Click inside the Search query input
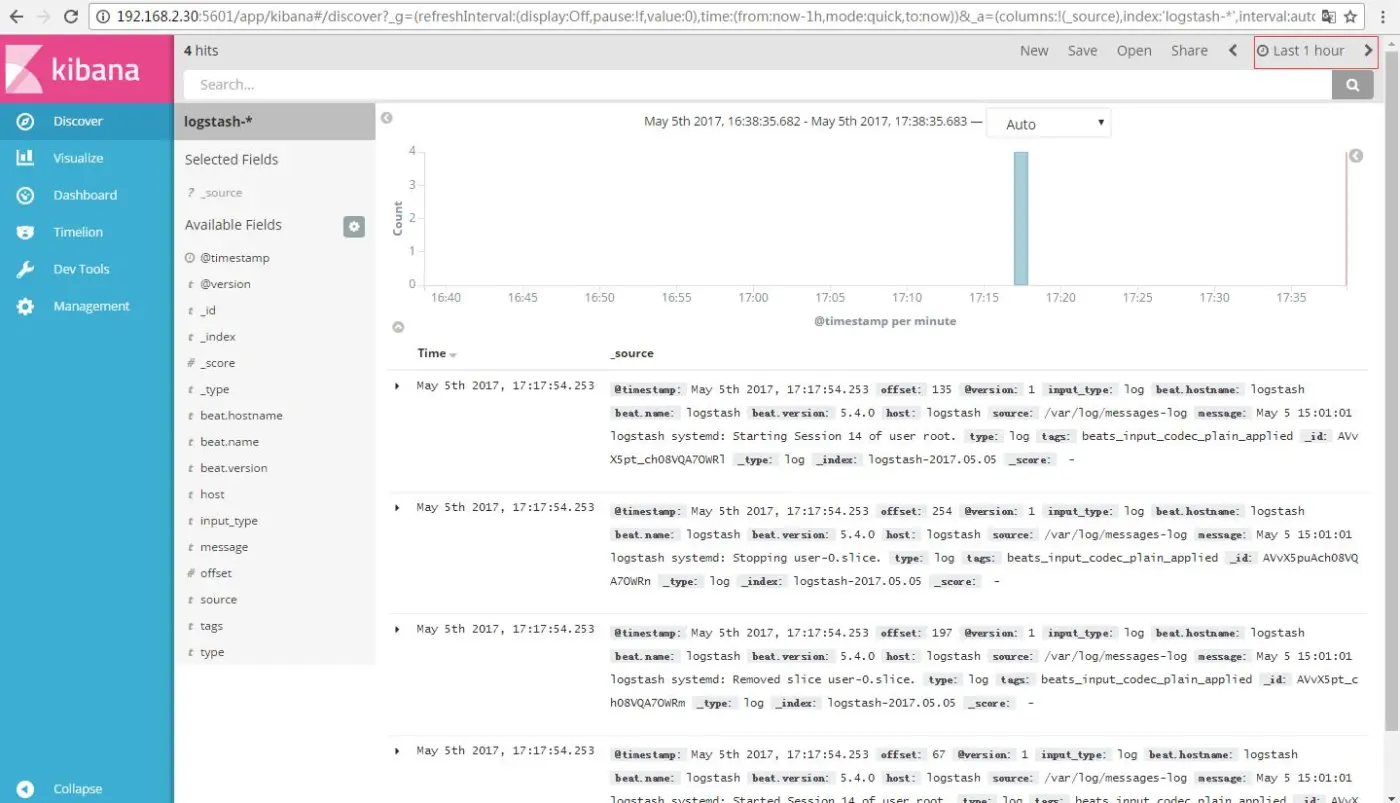The height and width of the screenshot is (803, 1400). (x=758, y=85)
